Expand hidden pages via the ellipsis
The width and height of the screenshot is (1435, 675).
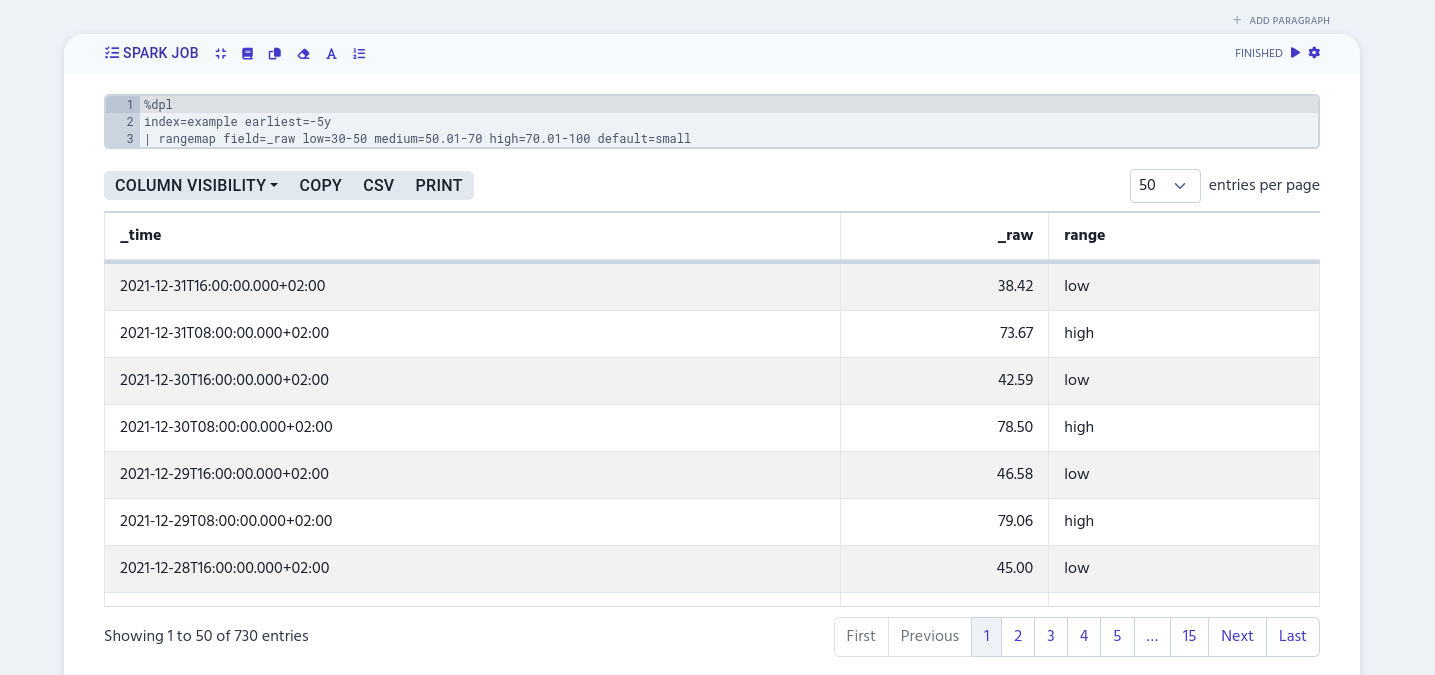[x=1151, y=637]
